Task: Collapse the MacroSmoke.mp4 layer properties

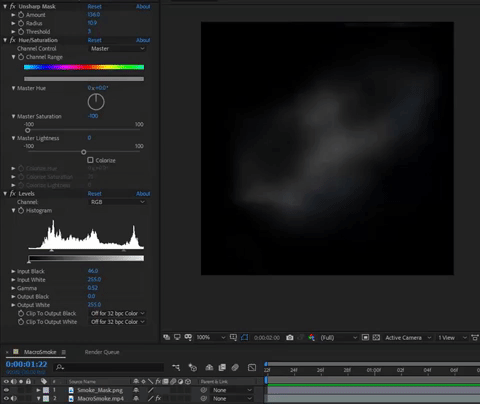Action: pyautogui.click(x=38, y=398)
